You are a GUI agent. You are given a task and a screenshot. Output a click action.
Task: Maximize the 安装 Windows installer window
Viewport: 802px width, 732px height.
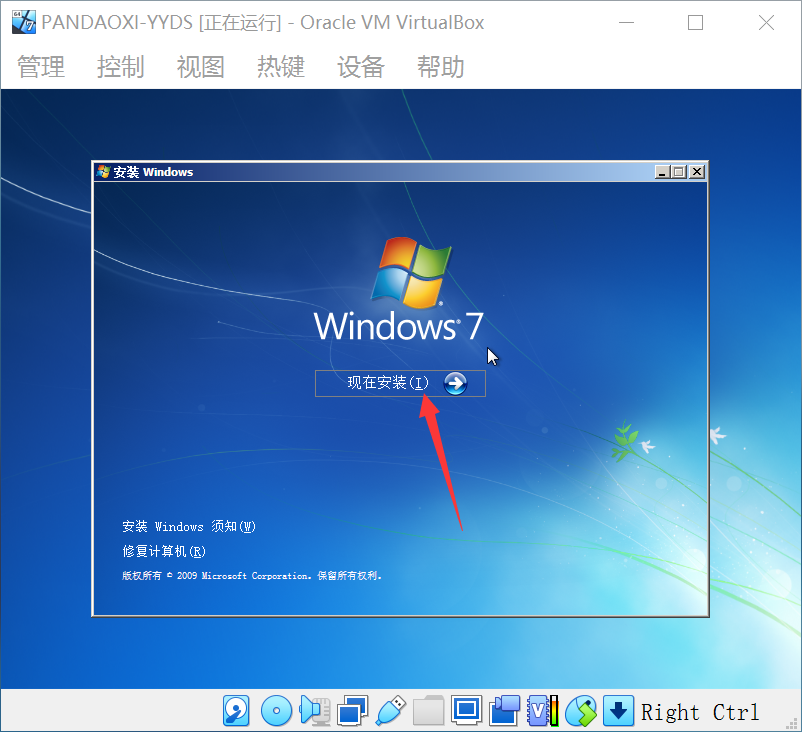[x=679, y=172]
